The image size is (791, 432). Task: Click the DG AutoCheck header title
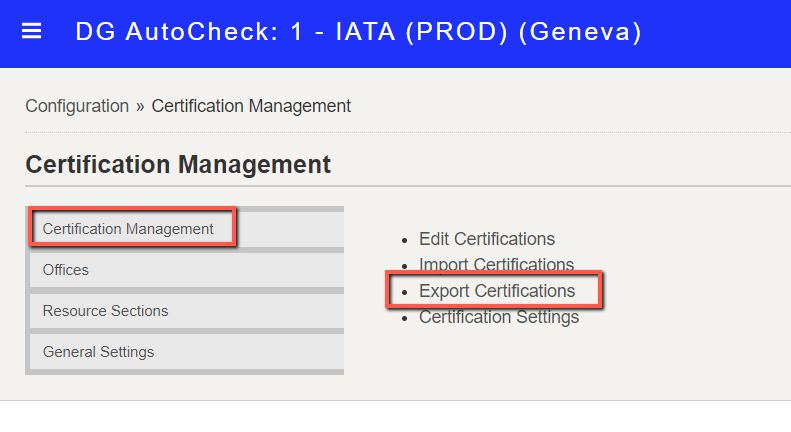click(x=358, y=31)
